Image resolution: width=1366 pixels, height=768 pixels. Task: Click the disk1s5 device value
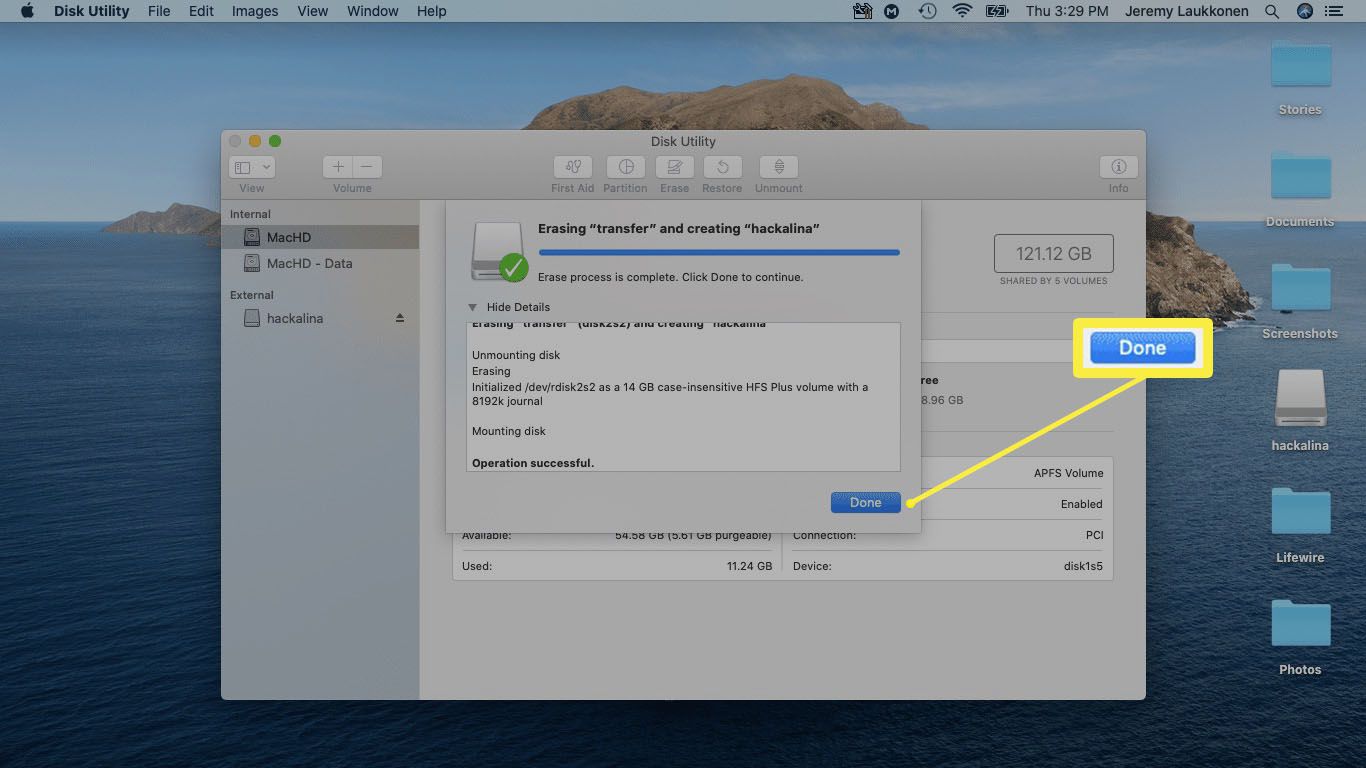click(1083, 566)
